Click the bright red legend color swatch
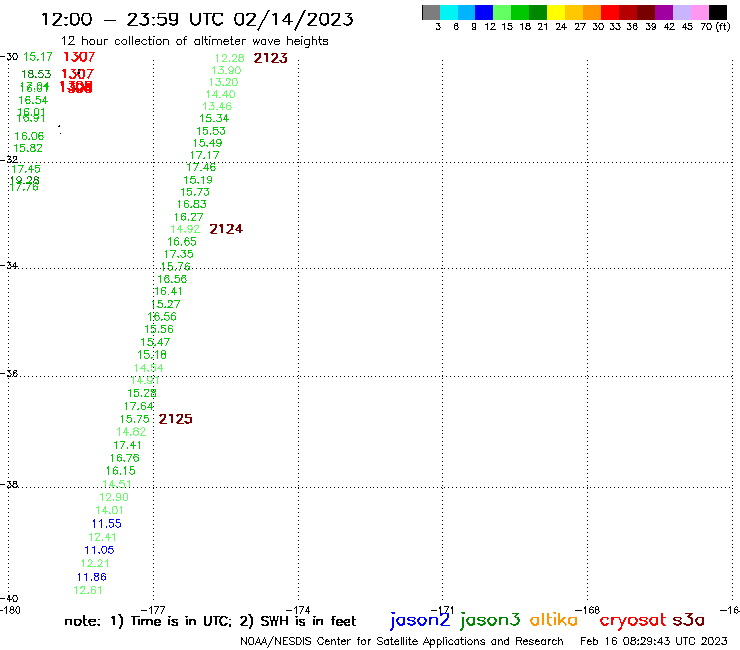 (610, 12)
